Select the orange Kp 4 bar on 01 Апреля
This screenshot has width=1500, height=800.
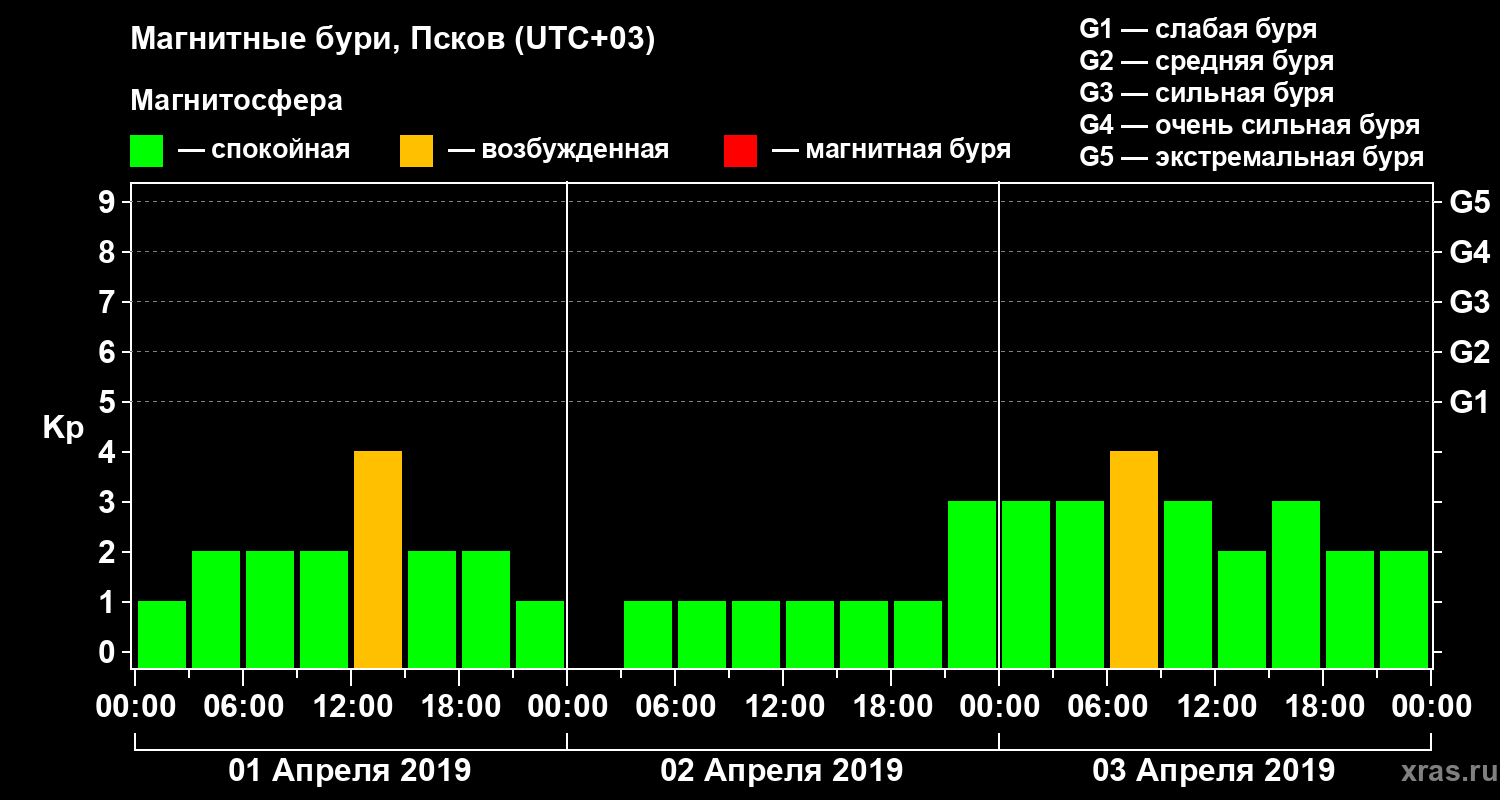(x=378, y=560)
